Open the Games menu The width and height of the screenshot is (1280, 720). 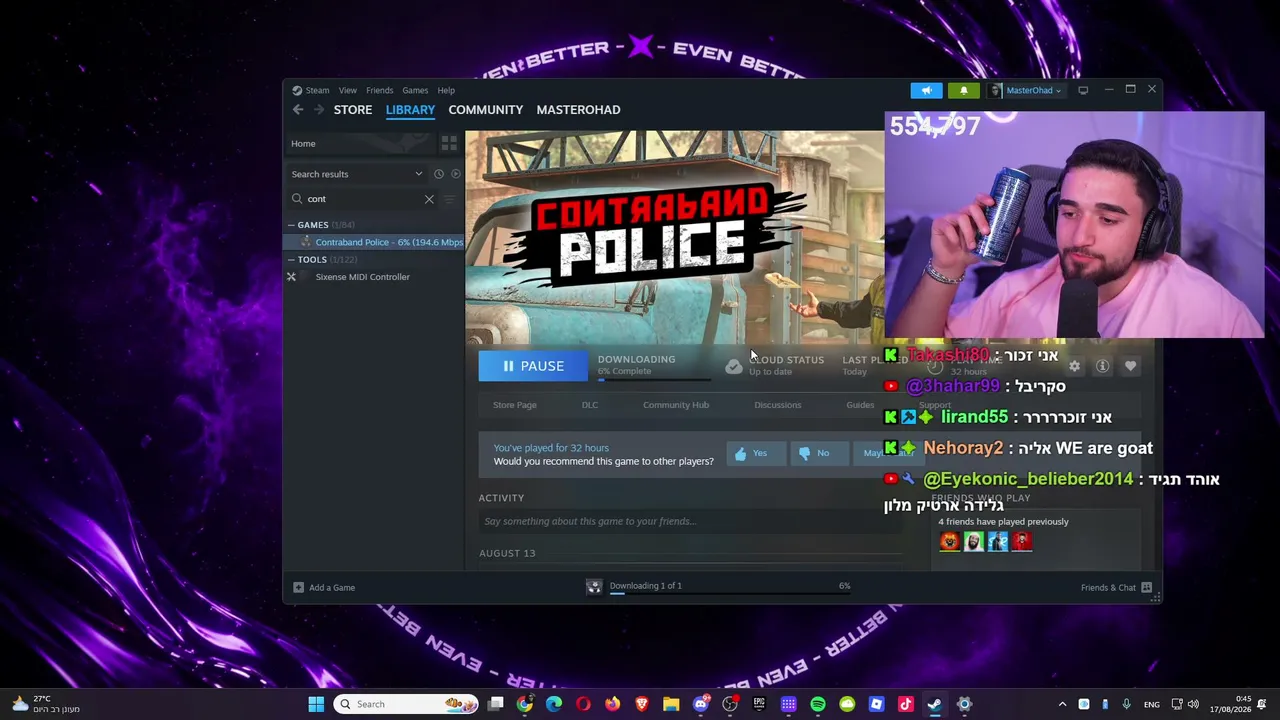(x=415, y=90)
